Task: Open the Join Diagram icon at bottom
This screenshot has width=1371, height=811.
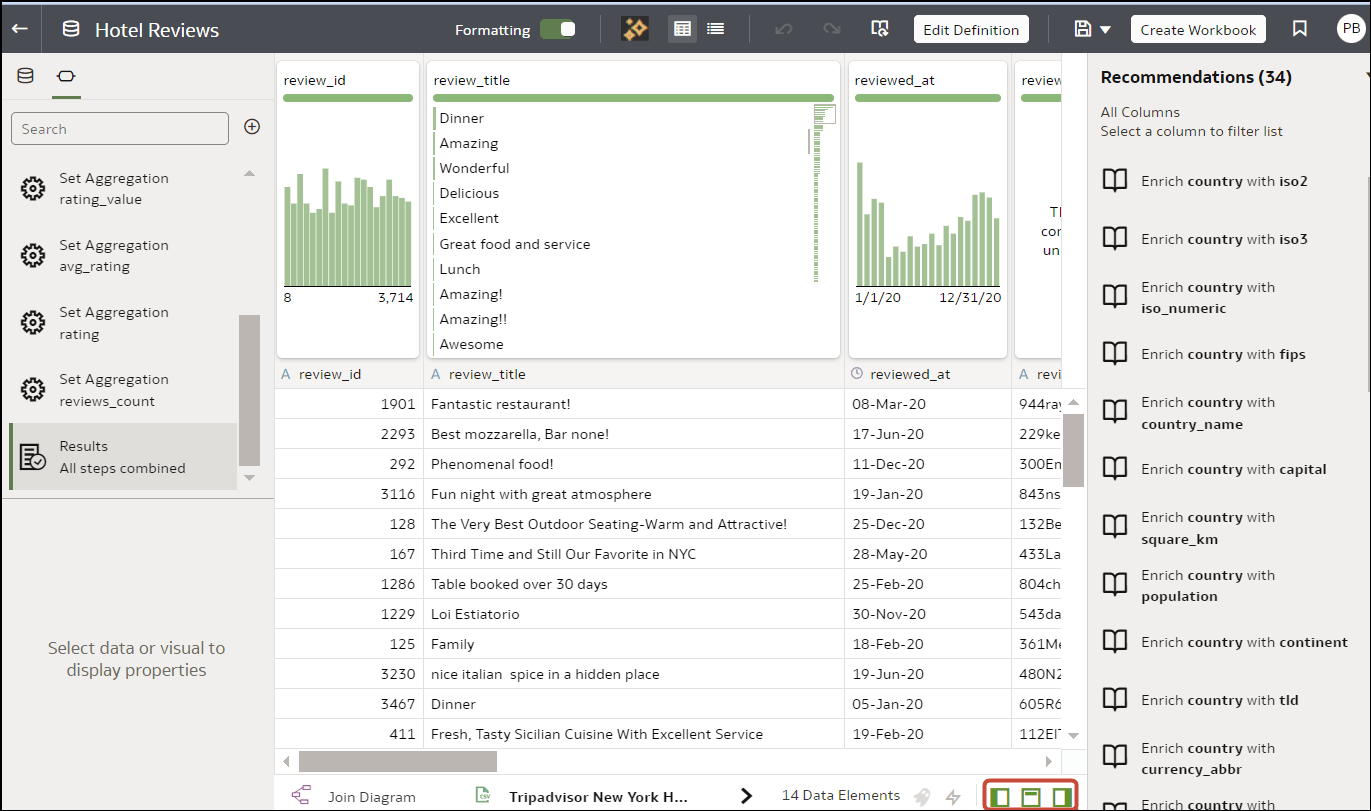Action: click(x=300, y=795)
